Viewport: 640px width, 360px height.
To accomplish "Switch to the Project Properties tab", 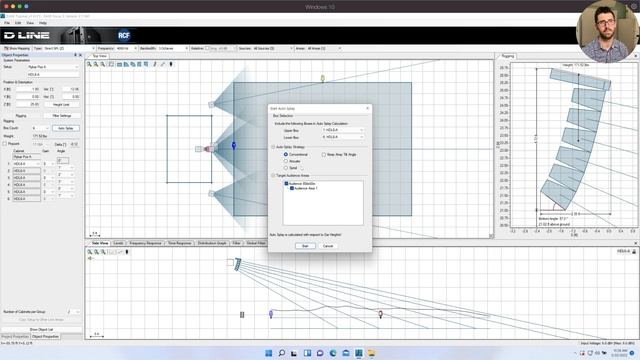I will 15,337.
